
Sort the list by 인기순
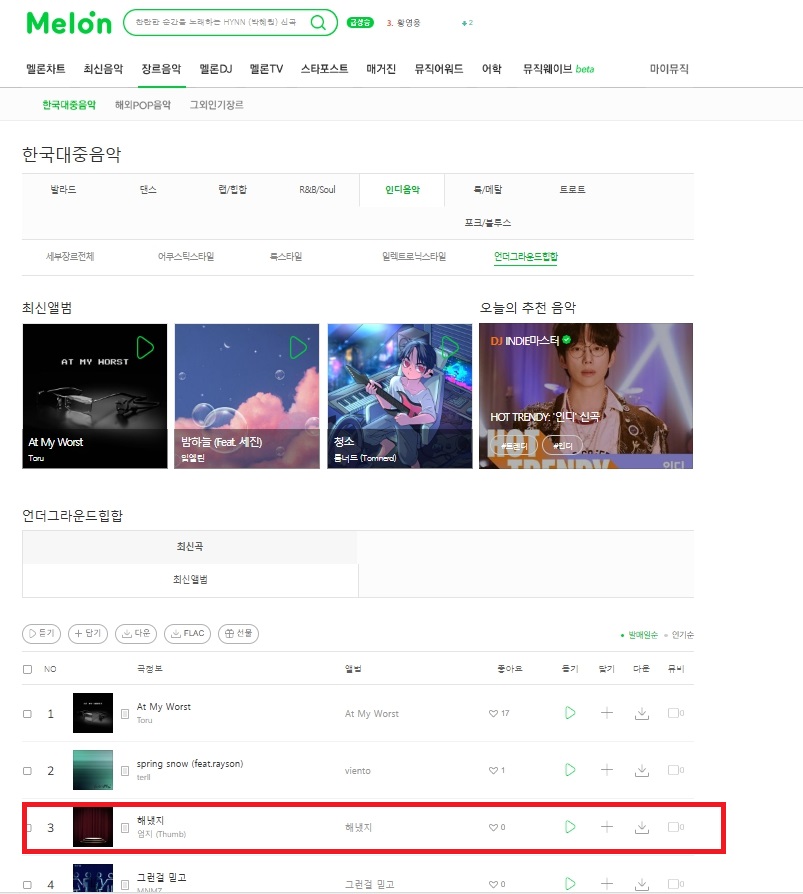(682, 635)
